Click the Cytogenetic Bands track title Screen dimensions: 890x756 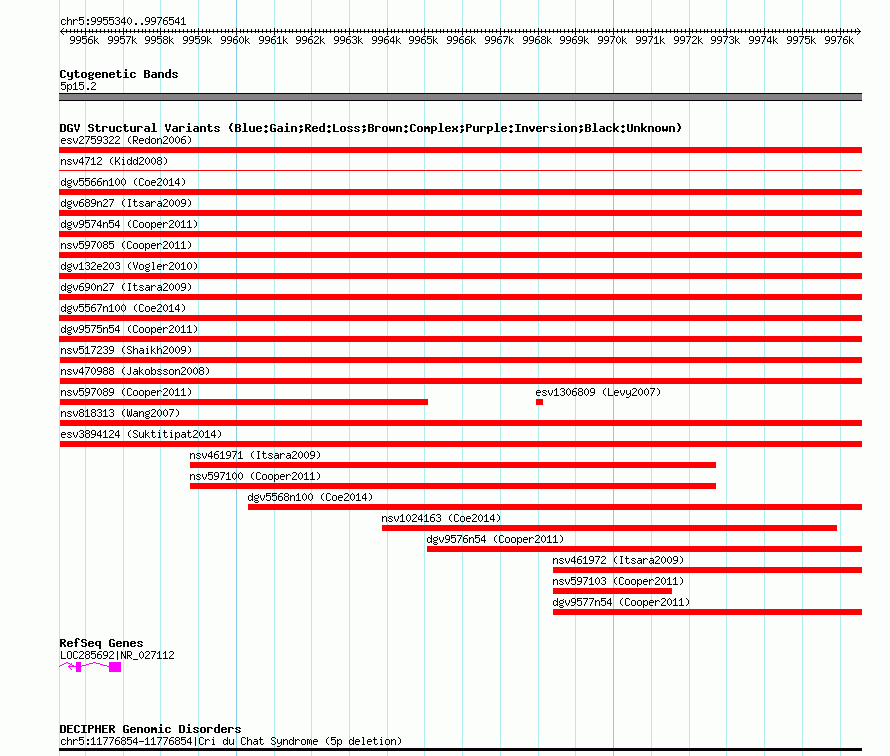click(x=119, y=74)
